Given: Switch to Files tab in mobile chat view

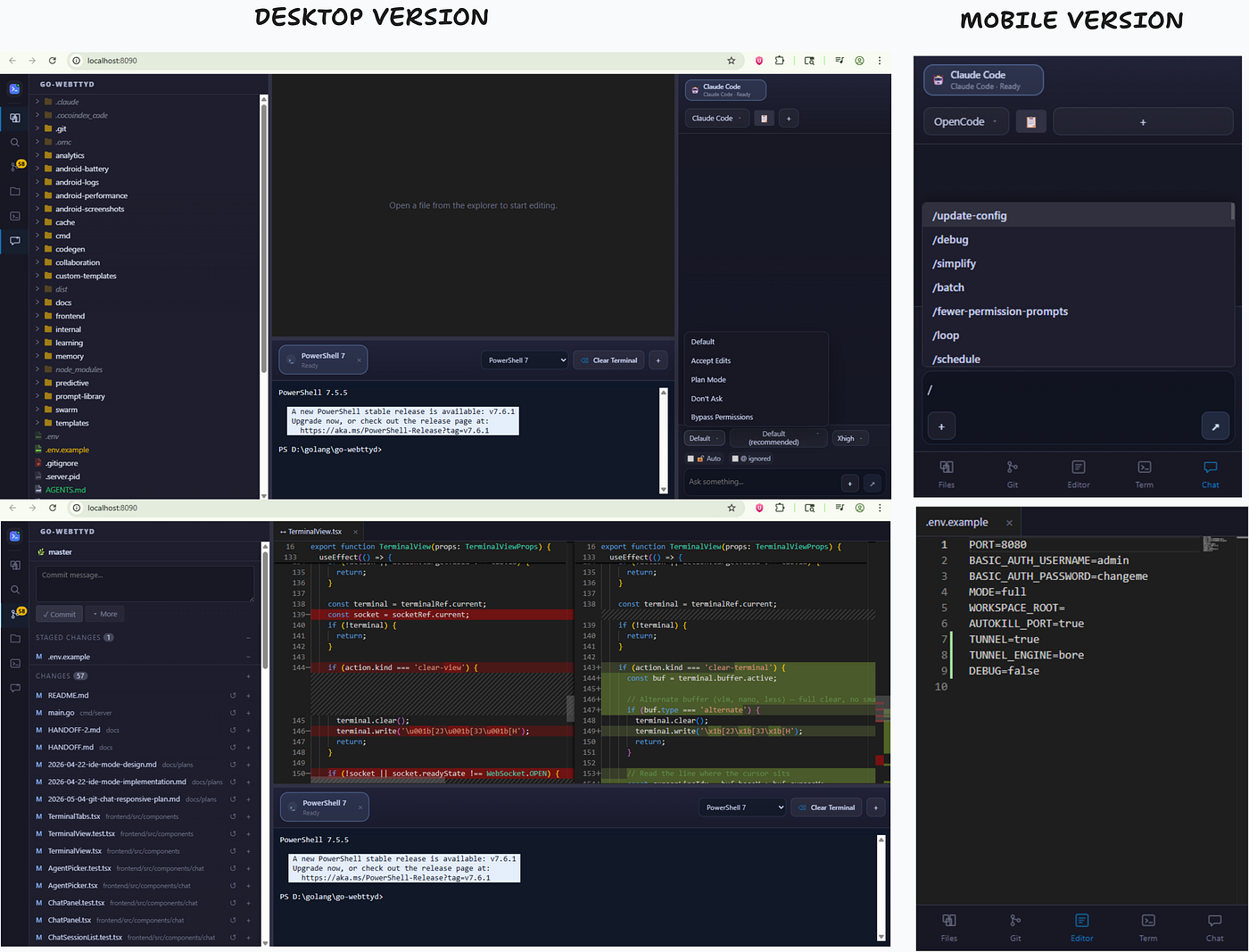Looking at the screenshot, I should 947,474.
